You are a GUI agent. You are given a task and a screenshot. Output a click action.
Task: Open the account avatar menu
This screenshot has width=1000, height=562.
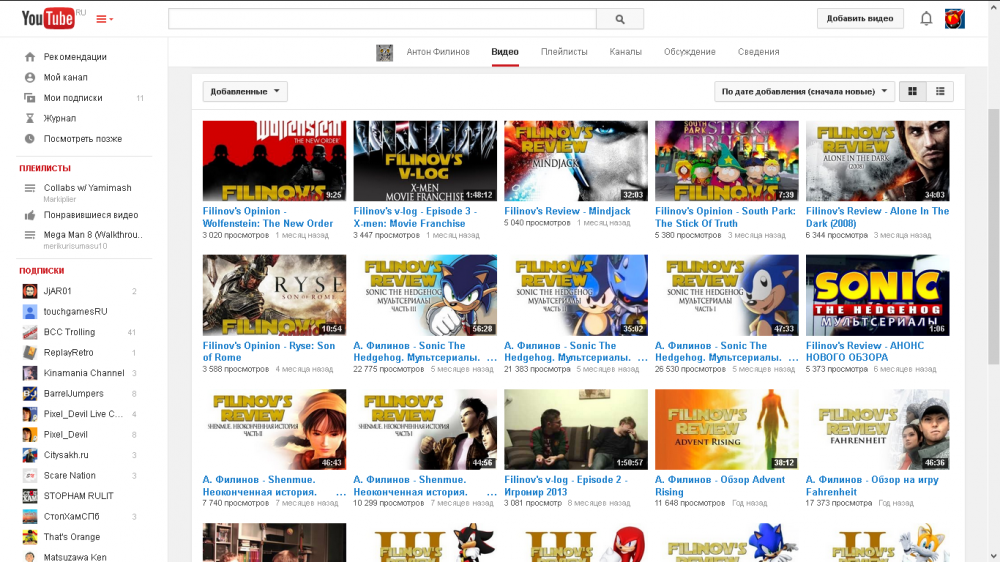955,18
